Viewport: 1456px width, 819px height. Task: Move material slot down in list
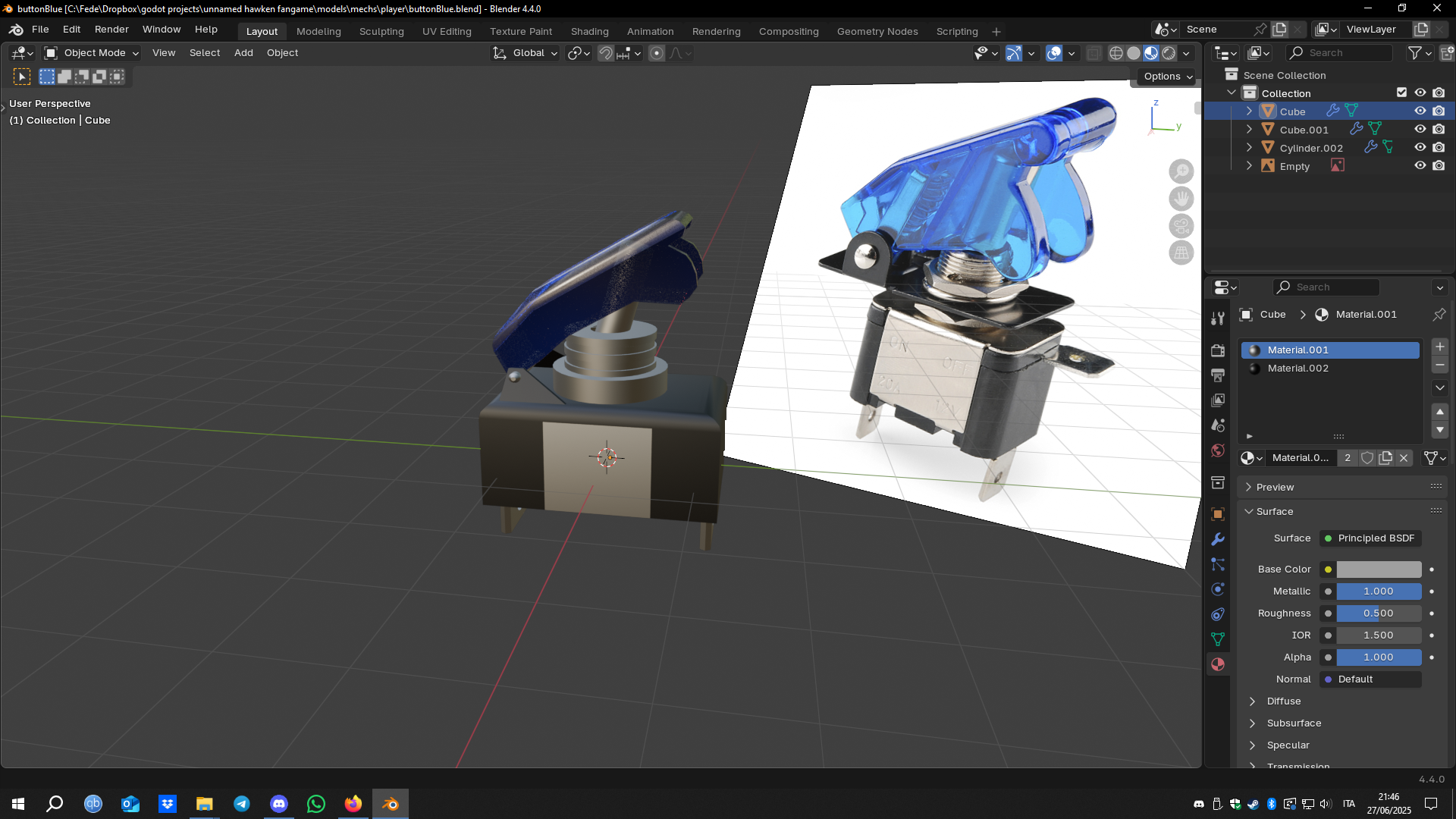pos(1440,430)
